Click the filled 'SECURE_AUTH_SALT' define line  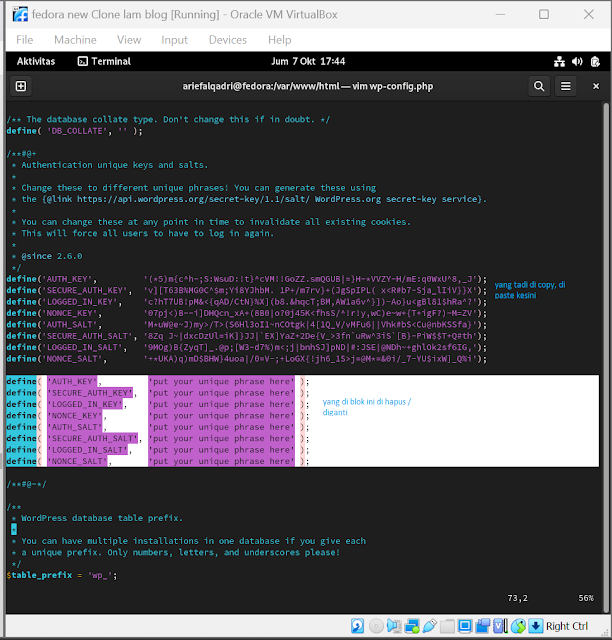pos(247,336)
